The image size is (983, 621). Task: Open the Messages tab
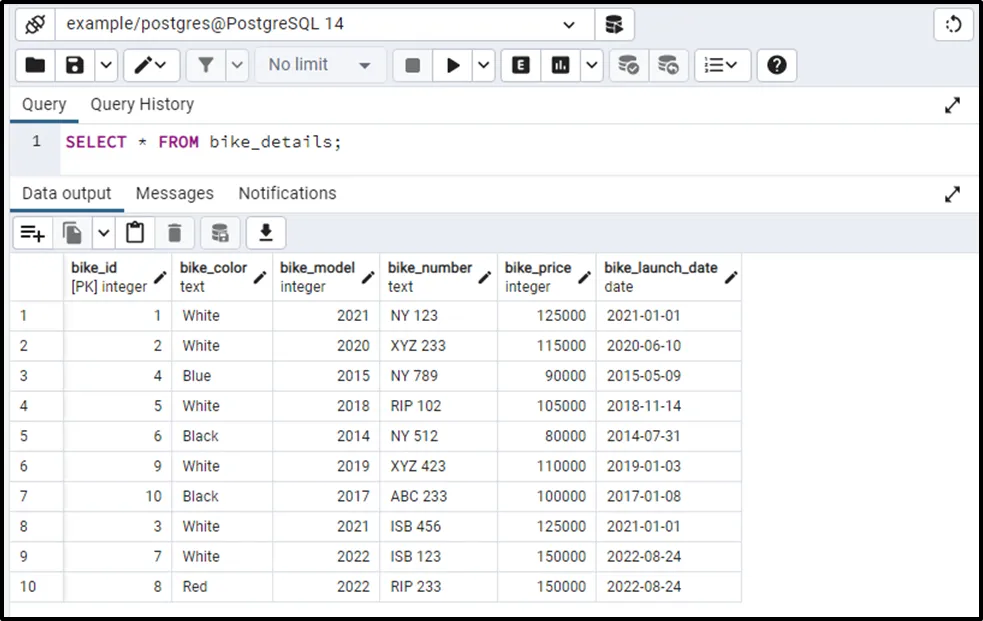pyautogui.click(x=174, y=193)
